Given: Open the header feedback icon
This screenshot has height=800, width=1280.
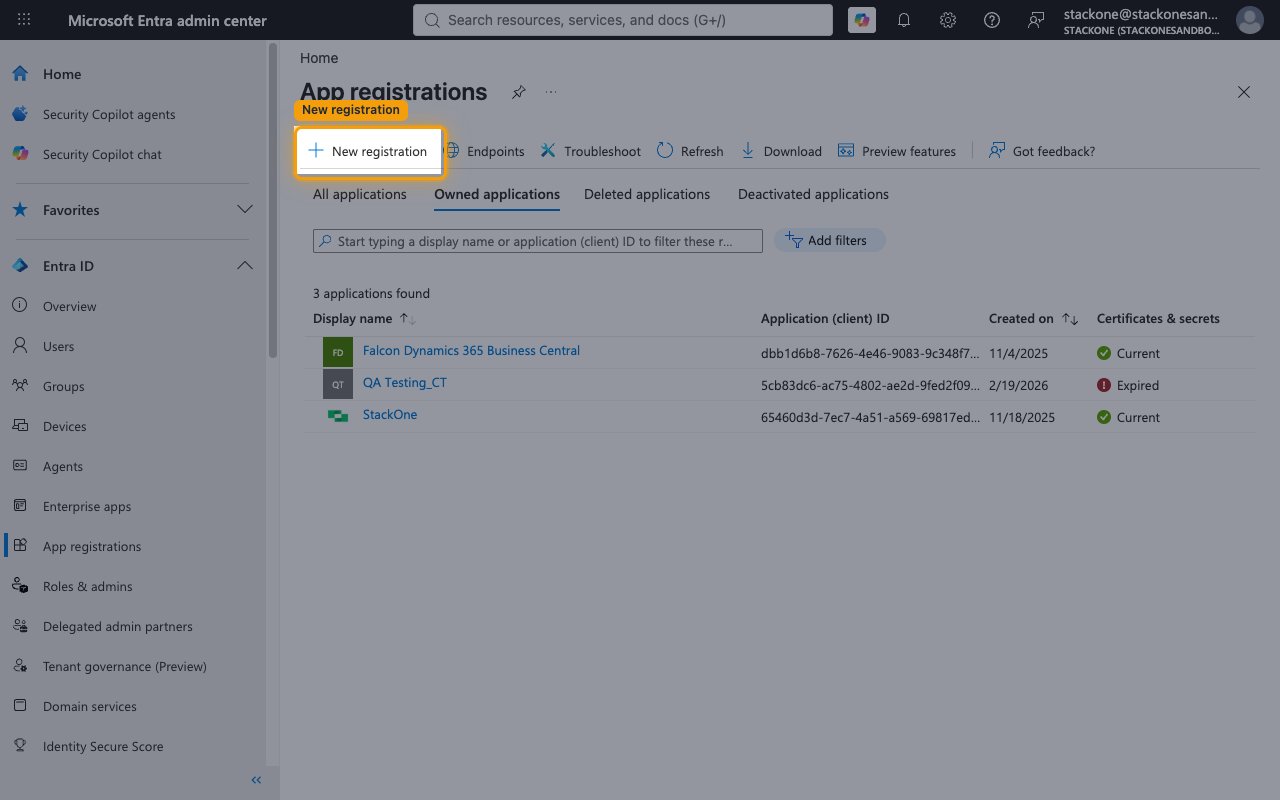Looking at the screenshot, I should (1036, 20).
